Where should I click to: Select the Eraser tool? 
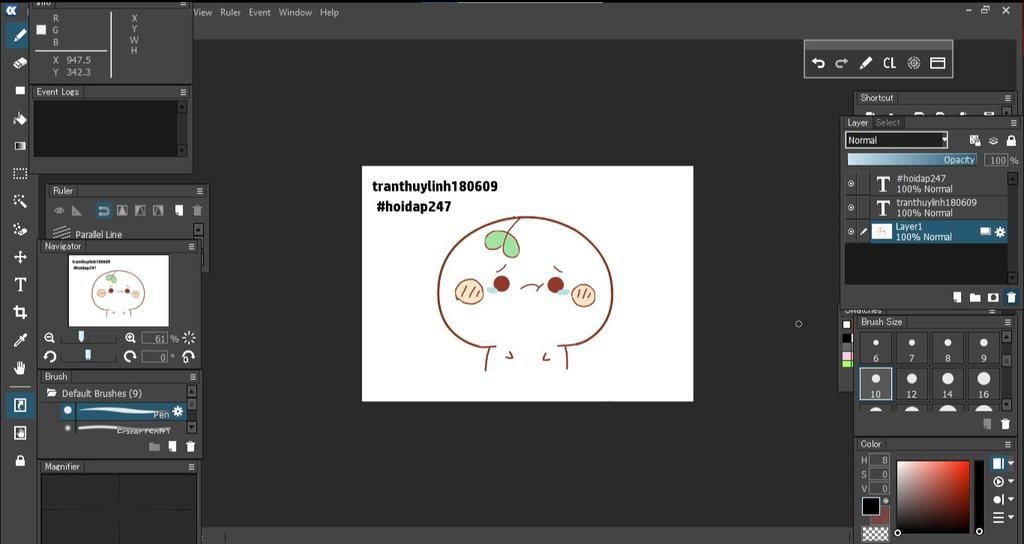pos(20,63)
